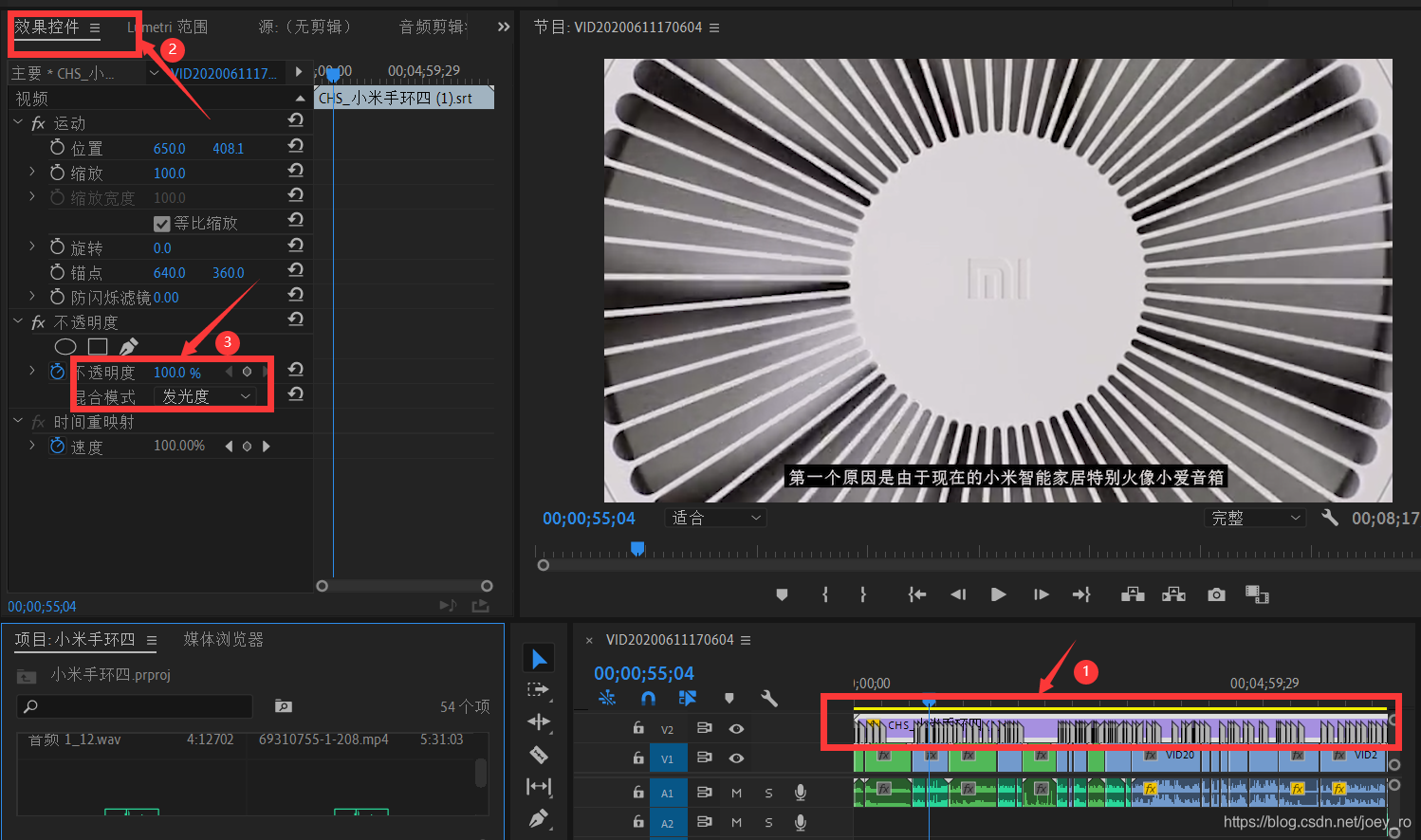Toggle Position animation stopwatch
This screenshot has height=840, width=1421.
(x=58, y=147)
